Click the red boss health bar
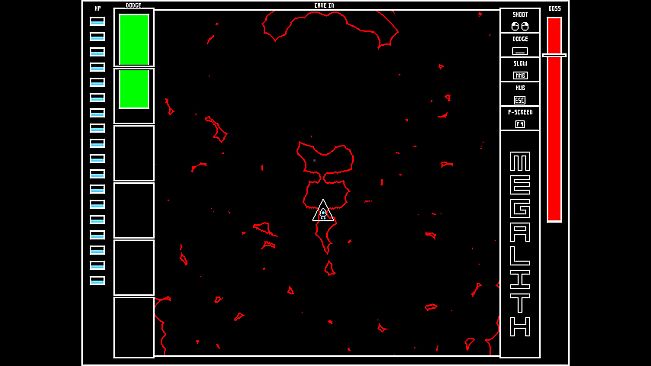This screenshot has height=366, width=651. pos(554,120)
